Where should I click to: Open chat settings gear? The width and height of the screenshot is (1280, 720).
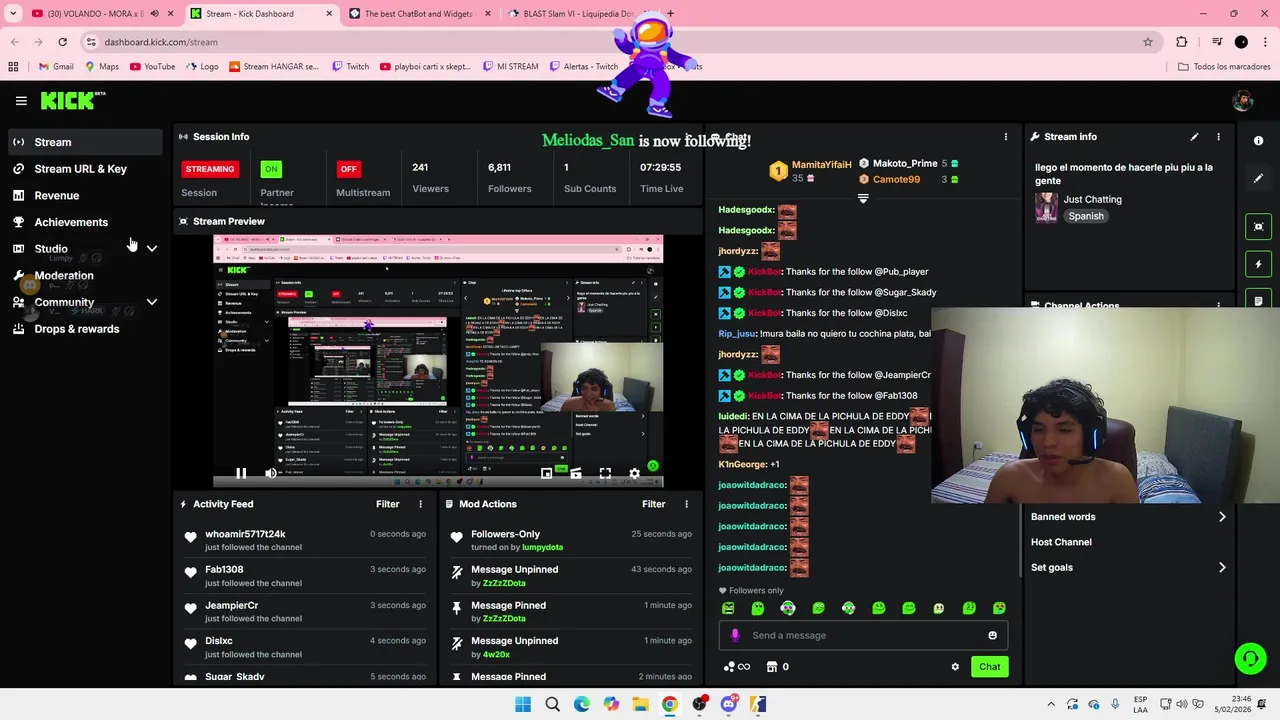955,667
